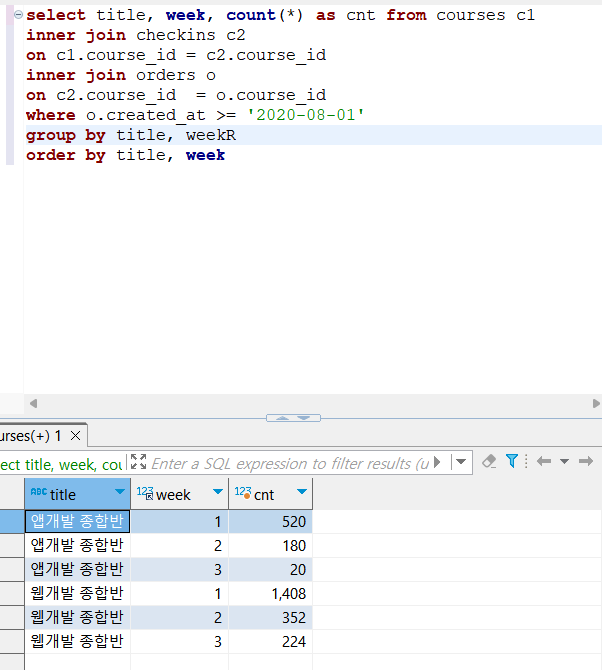This screenshot has width=602, height=670.
Task: Apply filter with the play arrow
Action: coord(437,462)
